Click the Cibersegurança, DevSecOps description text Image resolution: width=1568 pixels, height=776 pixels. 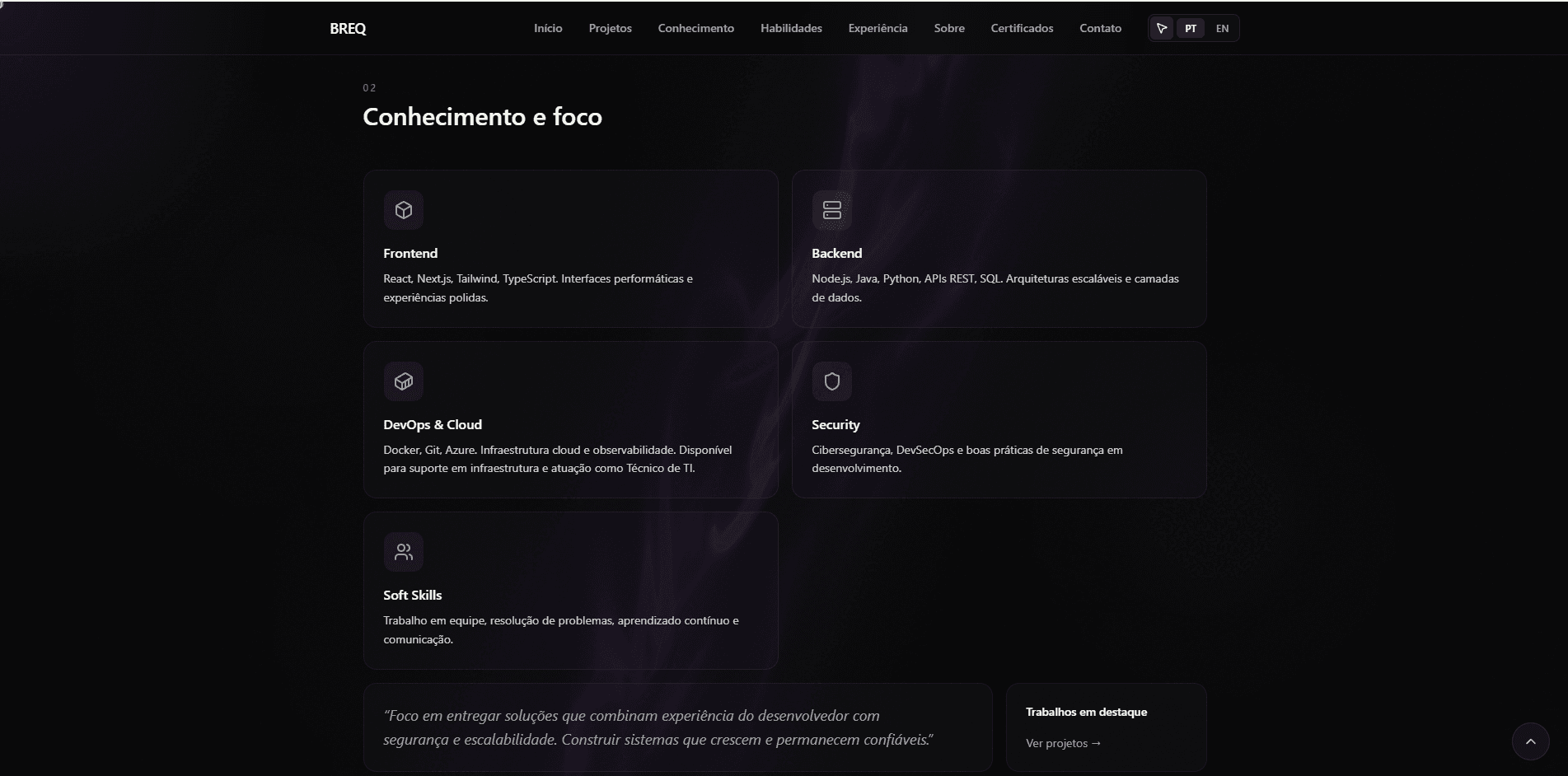967,459
